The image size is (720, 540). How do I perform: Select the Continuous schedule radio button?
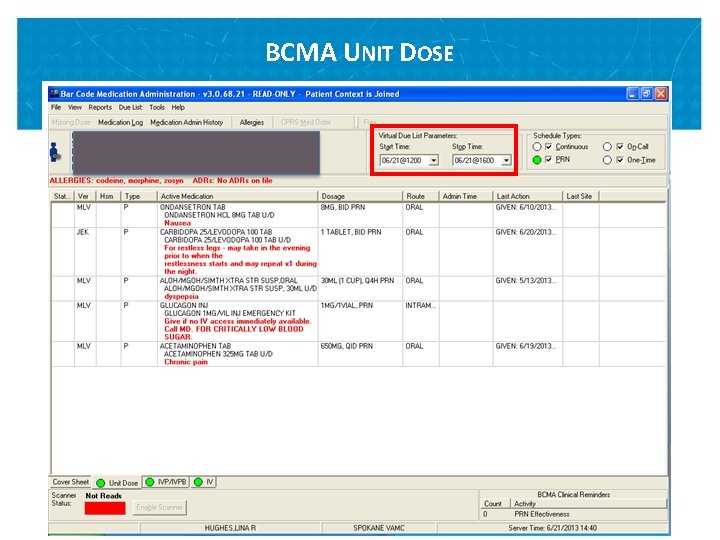[537, 147]
